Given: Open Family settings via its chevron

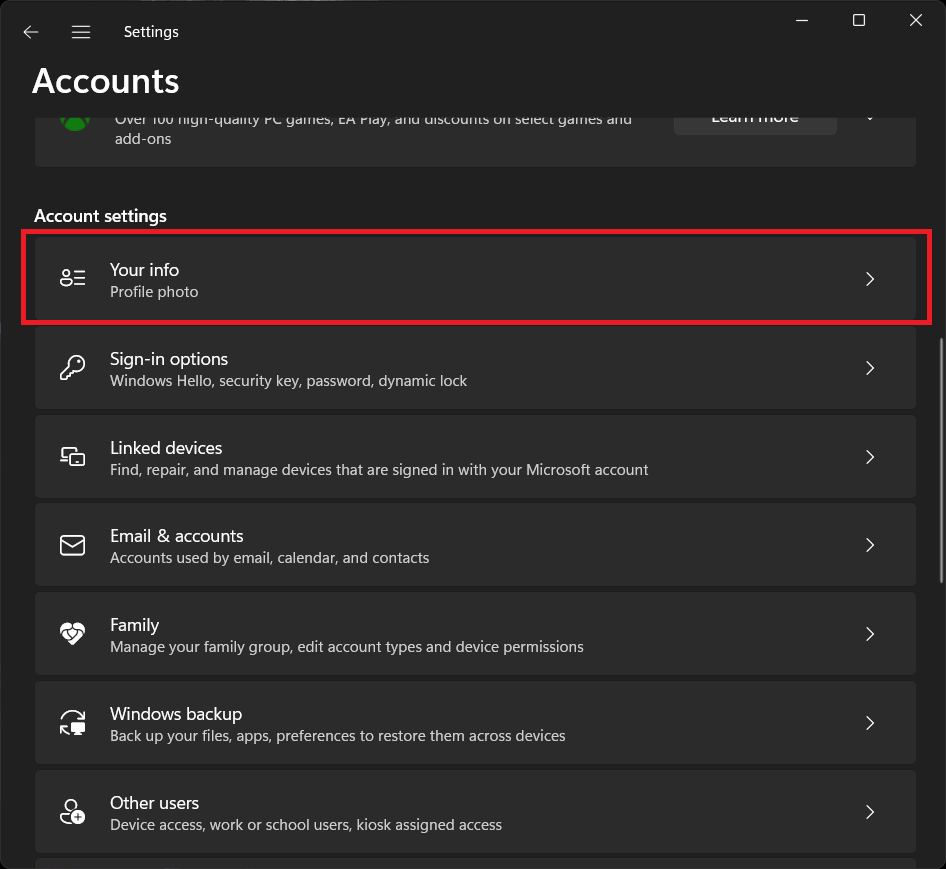Looking at the screenshot, I should tap(870, 634).
